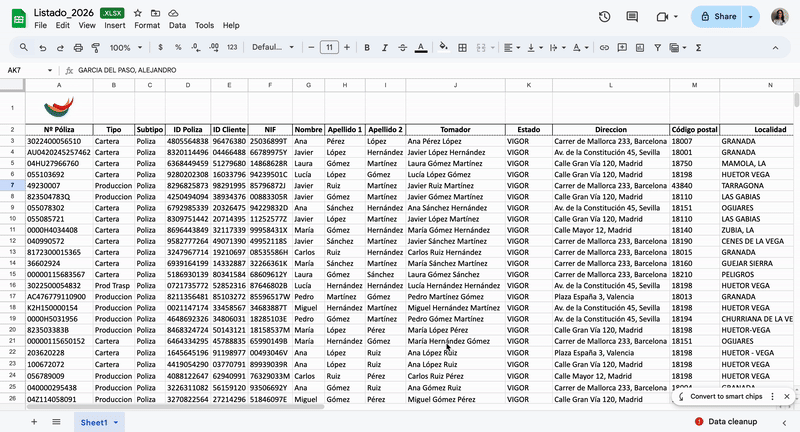Open the Data menu
800x432 pixels.
178,26
